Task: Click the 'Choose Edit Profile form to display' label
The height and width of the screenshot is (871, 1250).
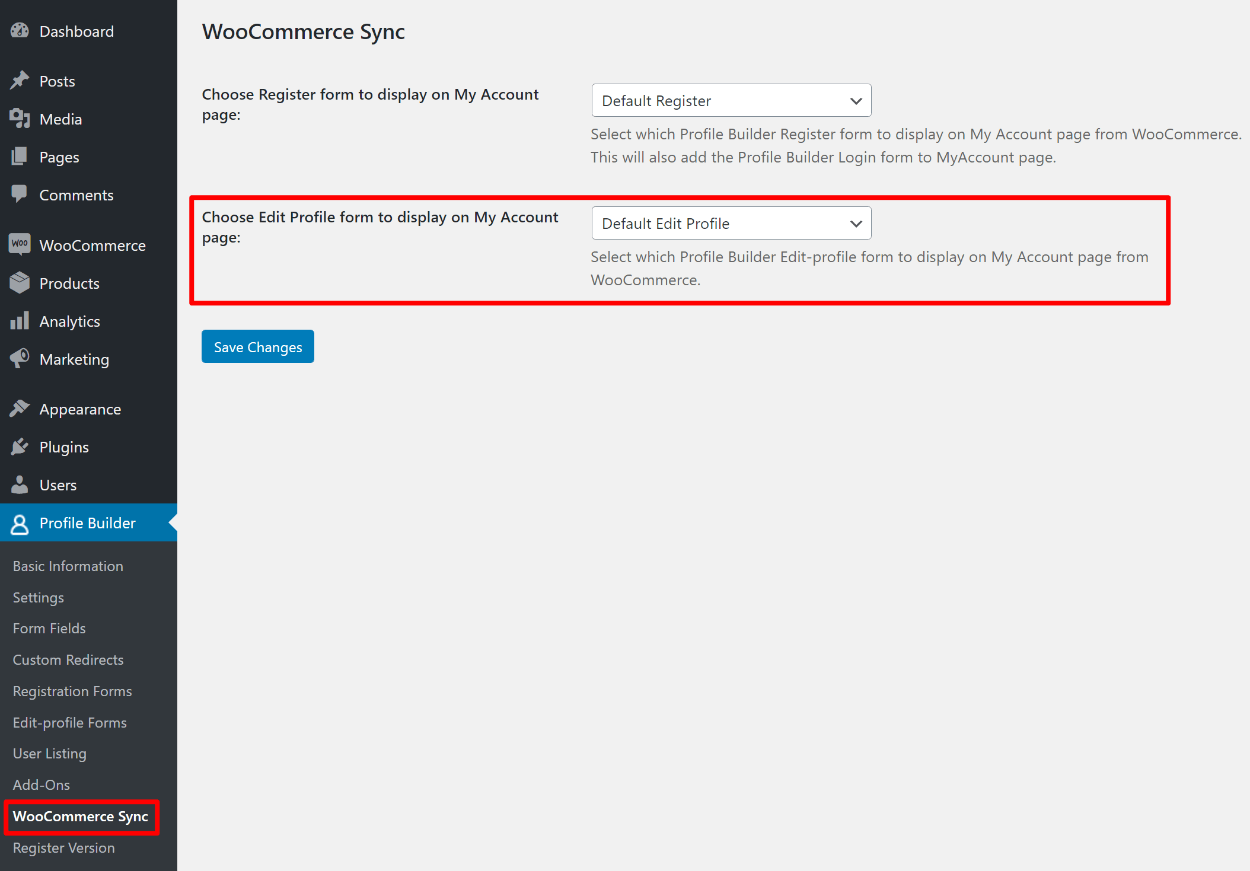Action: pos(380,227)
